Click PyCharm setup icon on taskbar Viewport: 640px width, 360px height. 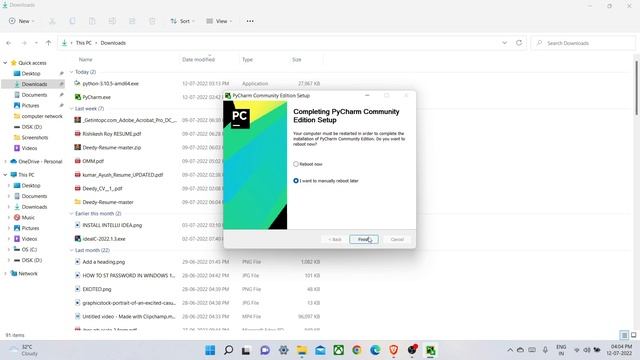coord(431,350)
